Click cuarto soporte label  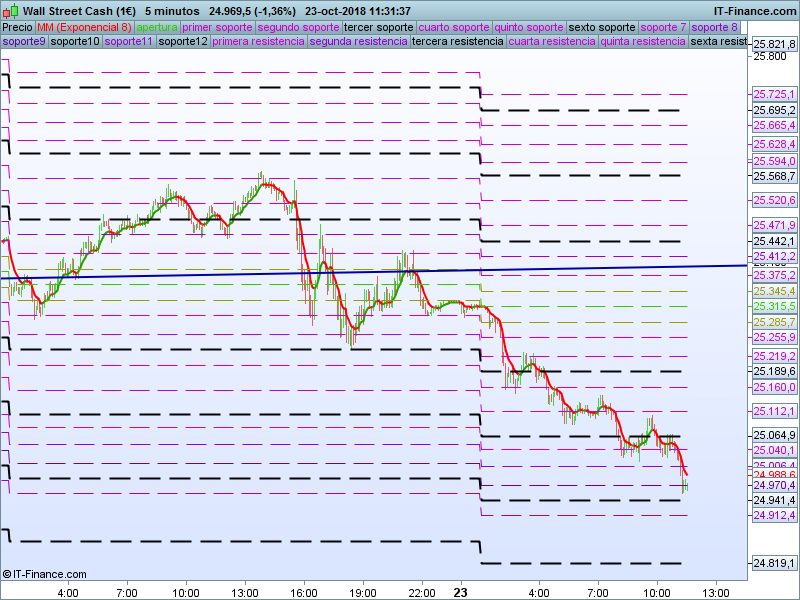454,27
